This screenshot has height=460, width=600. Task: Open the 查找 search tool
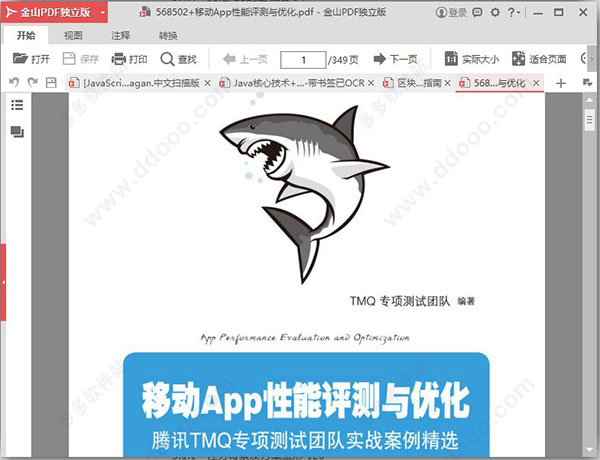[178, 59]
